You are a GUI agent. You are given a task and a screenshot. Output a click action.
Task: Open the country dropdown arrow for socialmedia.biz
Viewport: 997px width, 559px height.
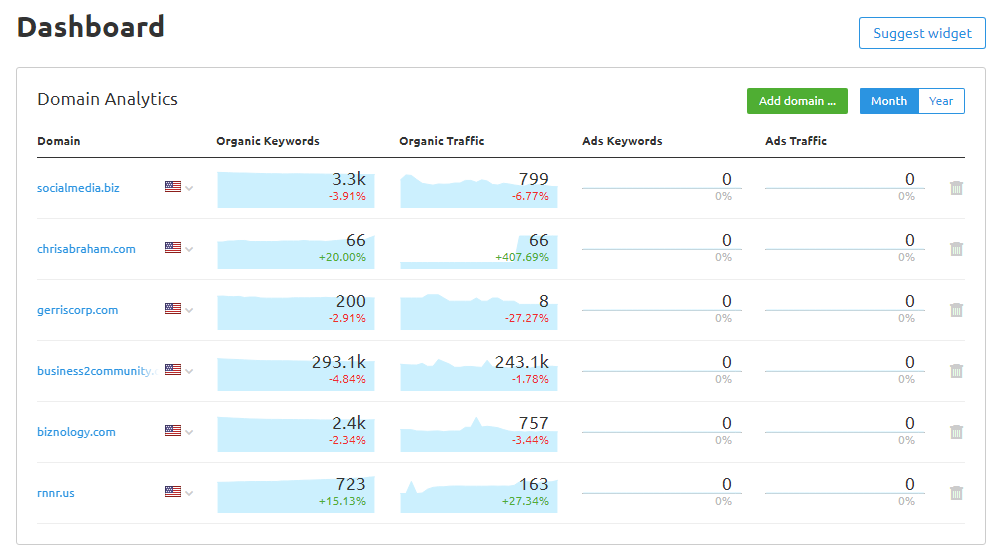click(x=189, y=188)
